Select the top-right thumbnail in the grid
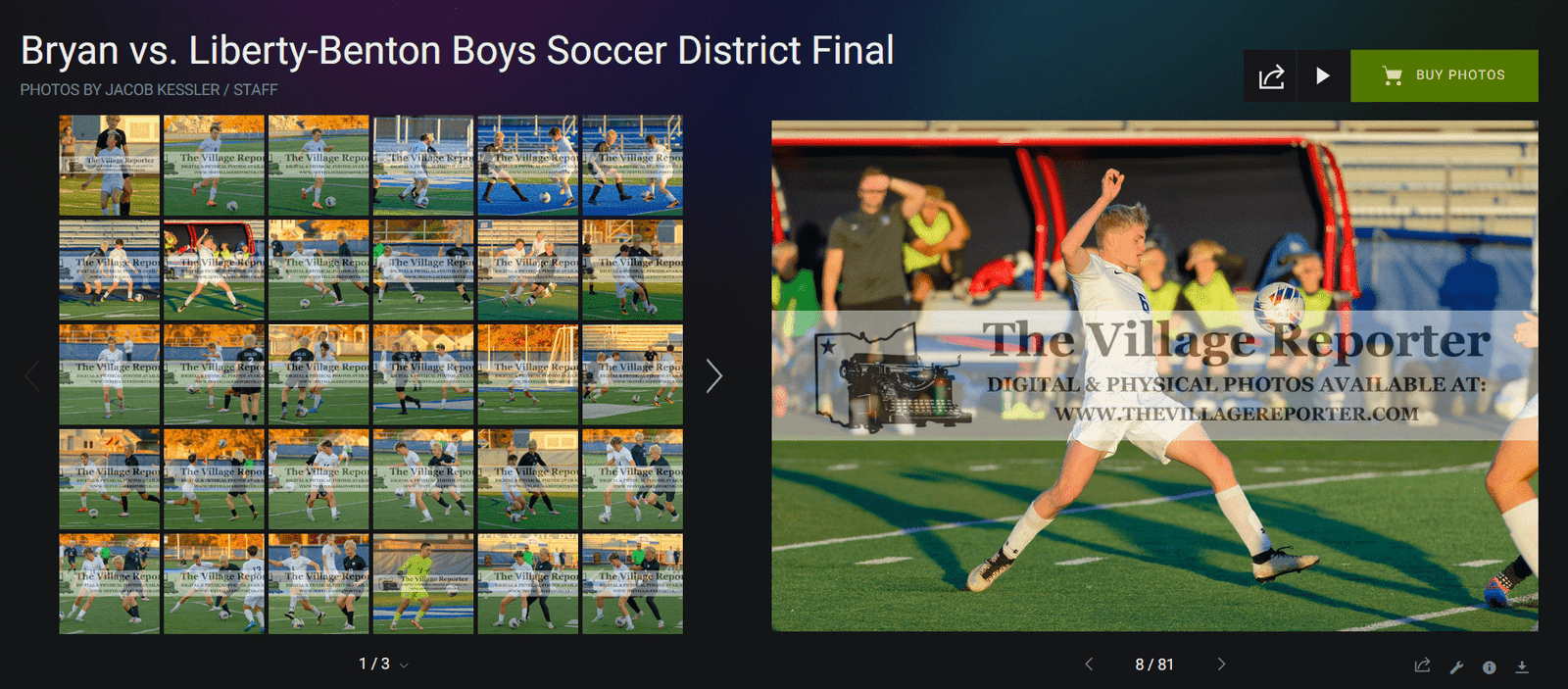1568x689 pixels. 633,166
